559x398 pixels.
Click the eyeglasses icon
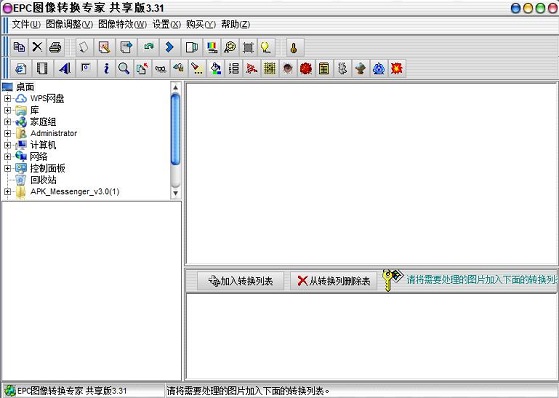click(x=160, y=68)
